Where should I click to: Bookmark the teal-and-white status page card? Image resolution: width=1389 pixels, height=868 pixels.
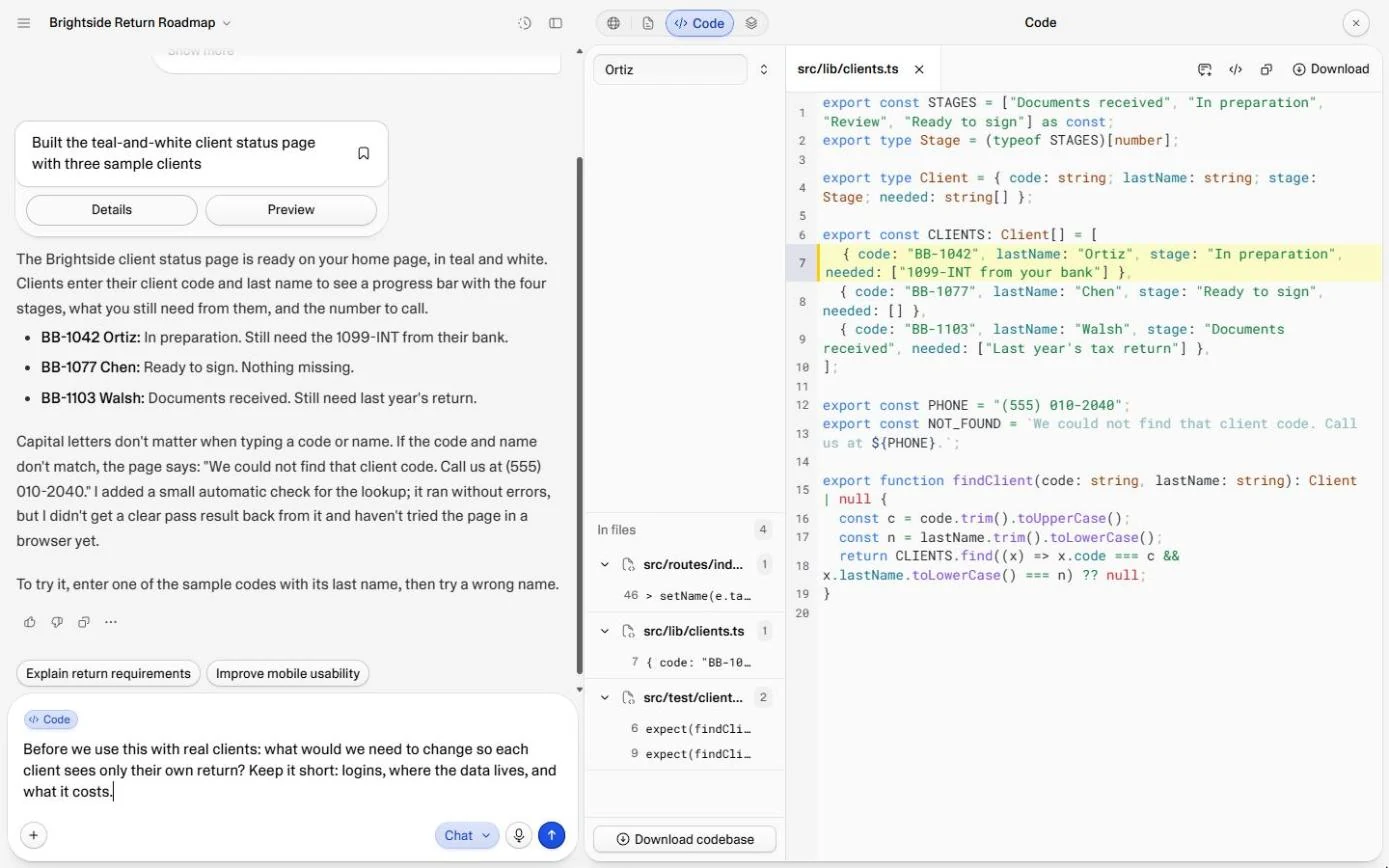(x=364, y=153)
